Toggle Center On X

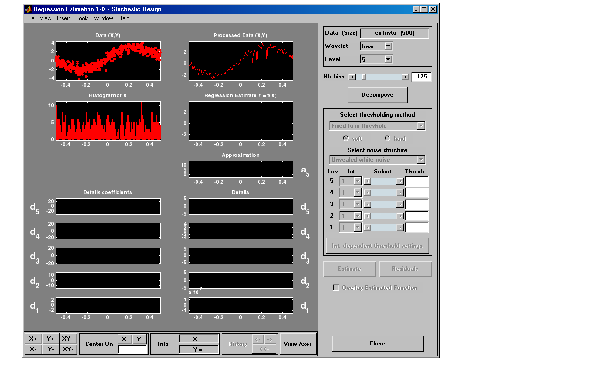124,339
